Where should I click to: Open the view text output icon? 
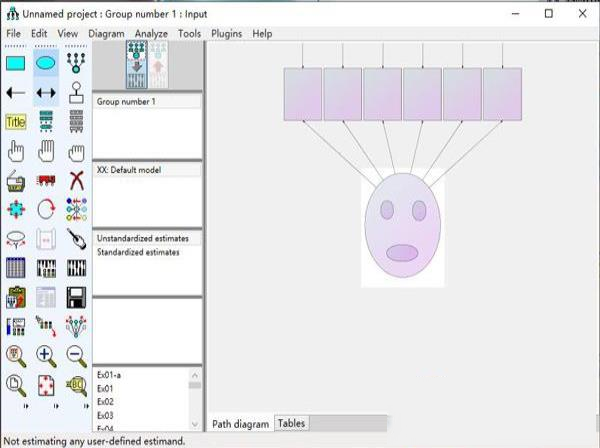(x=46, y=297)
